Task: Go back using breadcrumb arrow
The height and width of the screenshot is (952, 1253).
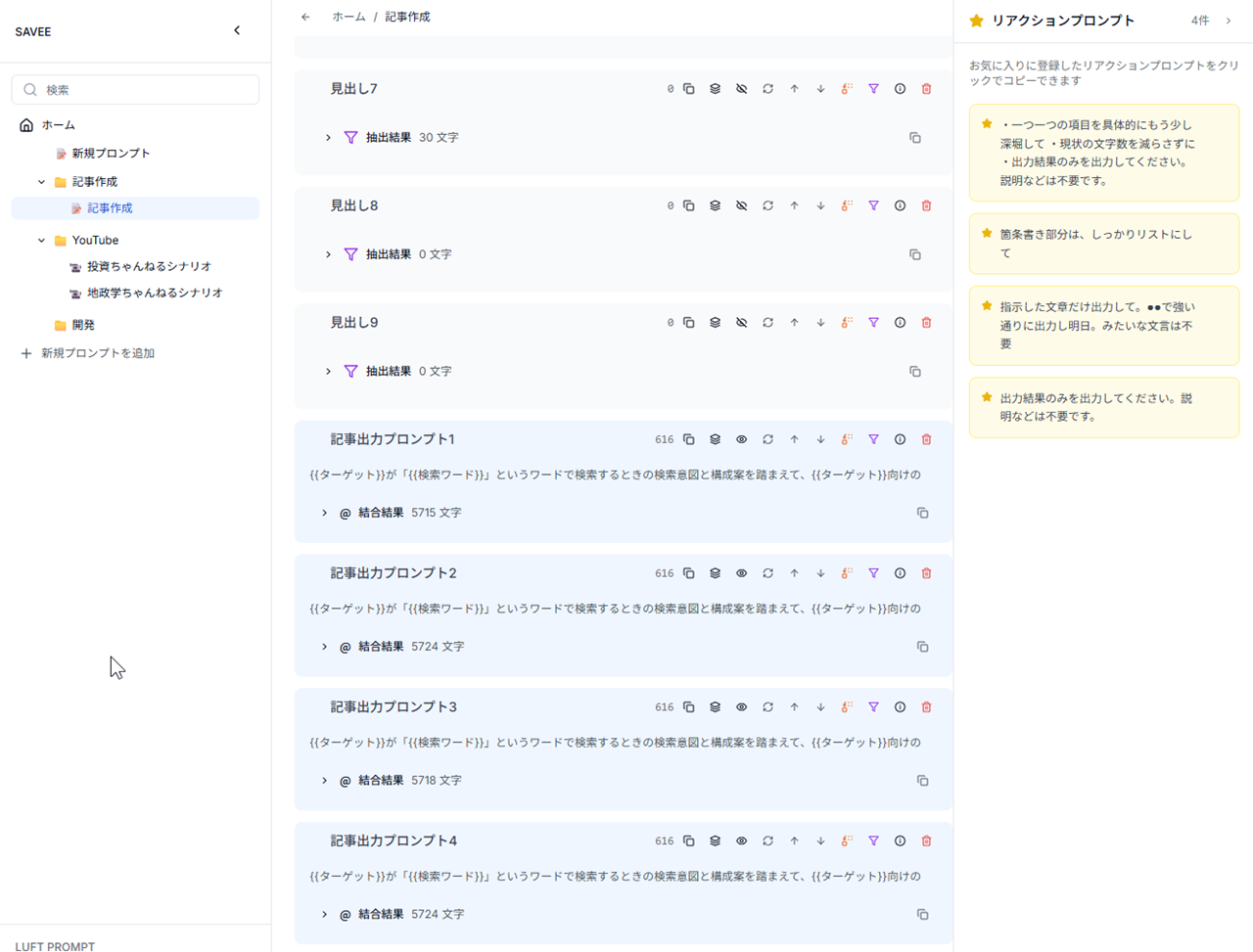Action: [306, 17]
